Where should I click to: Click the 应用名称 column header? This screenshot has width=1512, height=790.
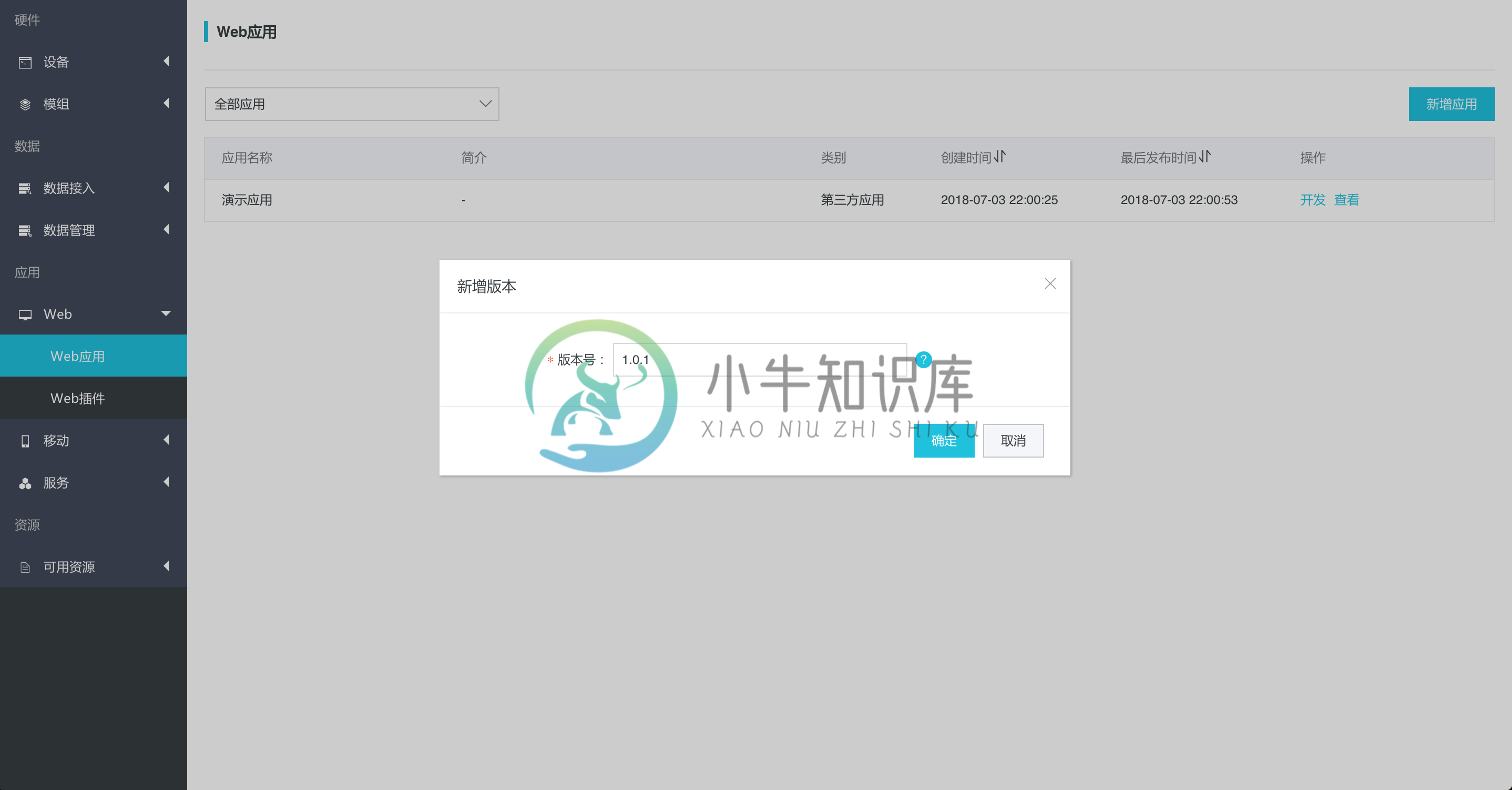point(247,158)
